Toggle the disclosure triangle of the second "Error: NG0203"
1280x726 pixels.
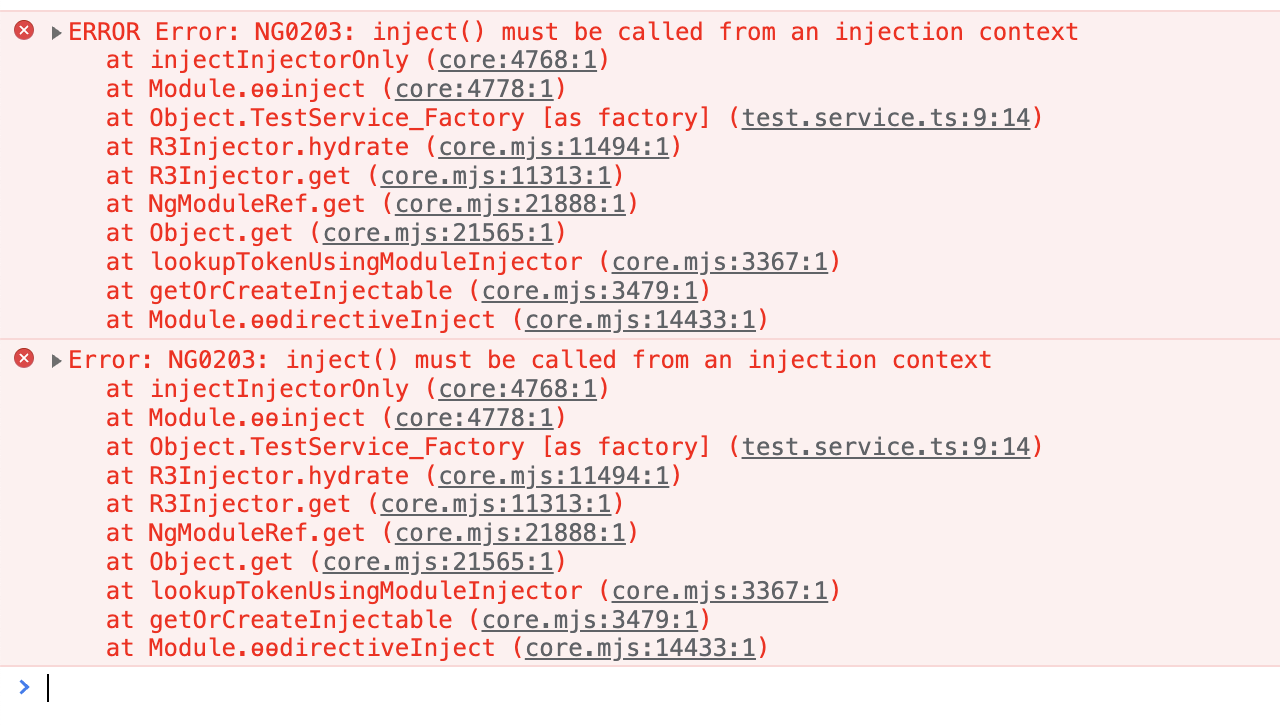(x=56, y=360)
